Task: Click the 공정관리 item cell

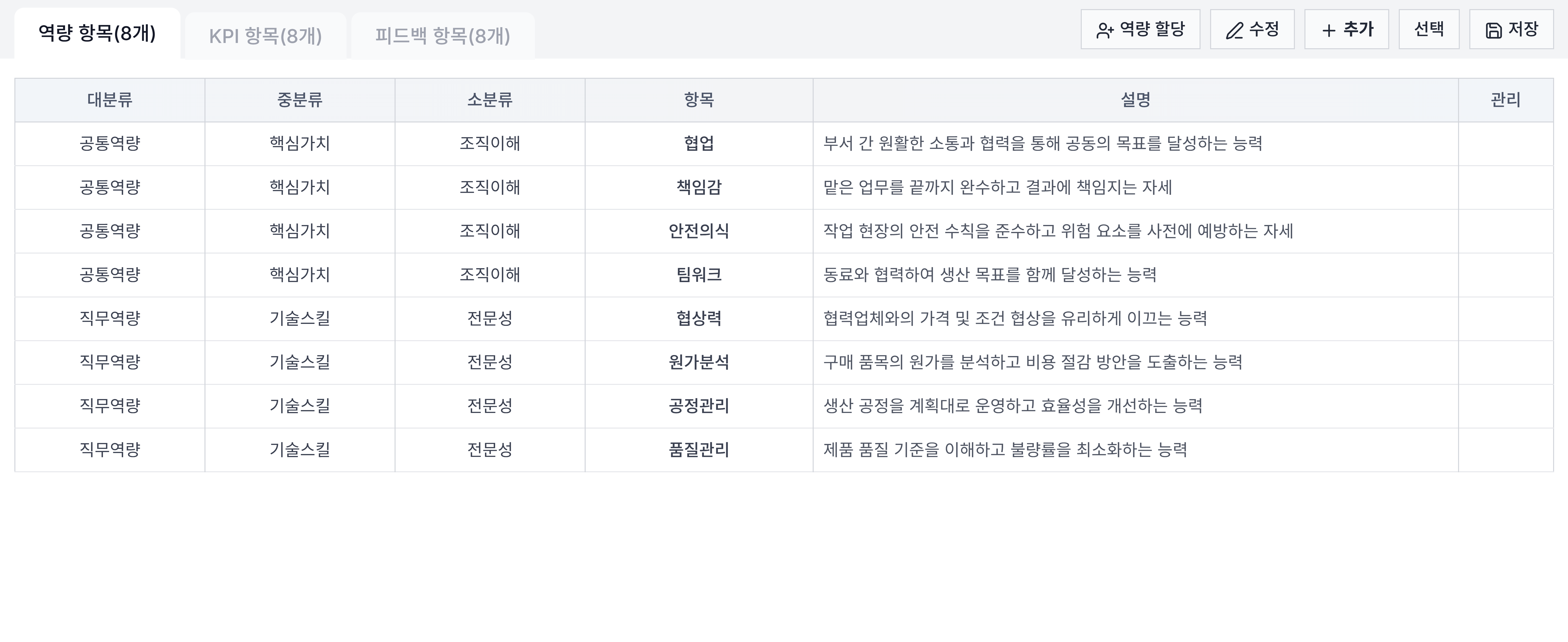Action: (x=699, y=406)
